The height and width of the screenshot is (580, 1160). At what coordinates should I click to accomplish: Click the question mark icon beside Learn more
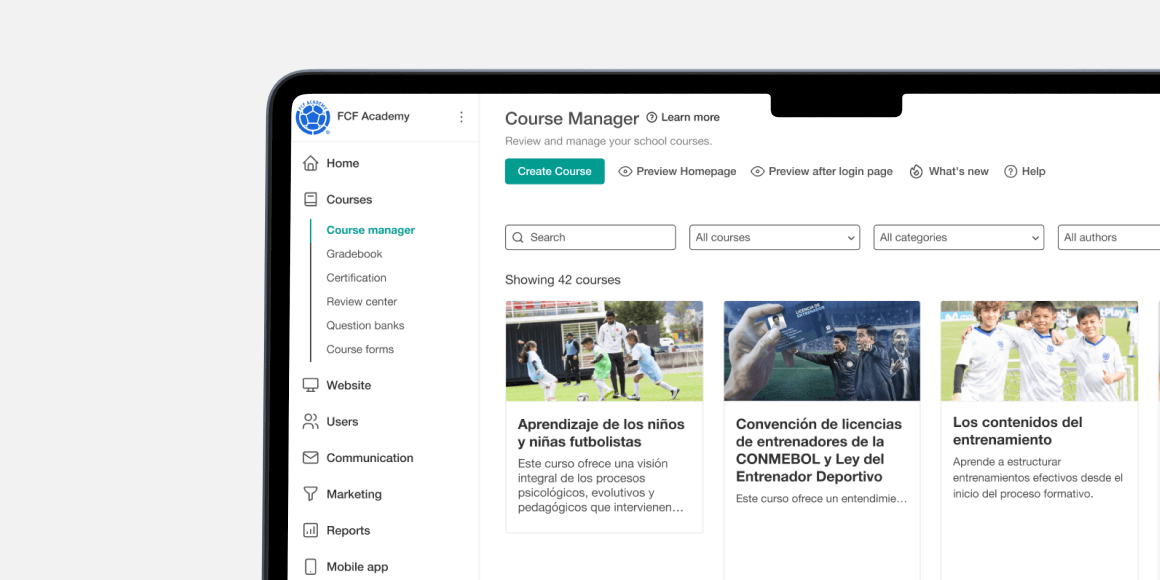pos(652,118)
